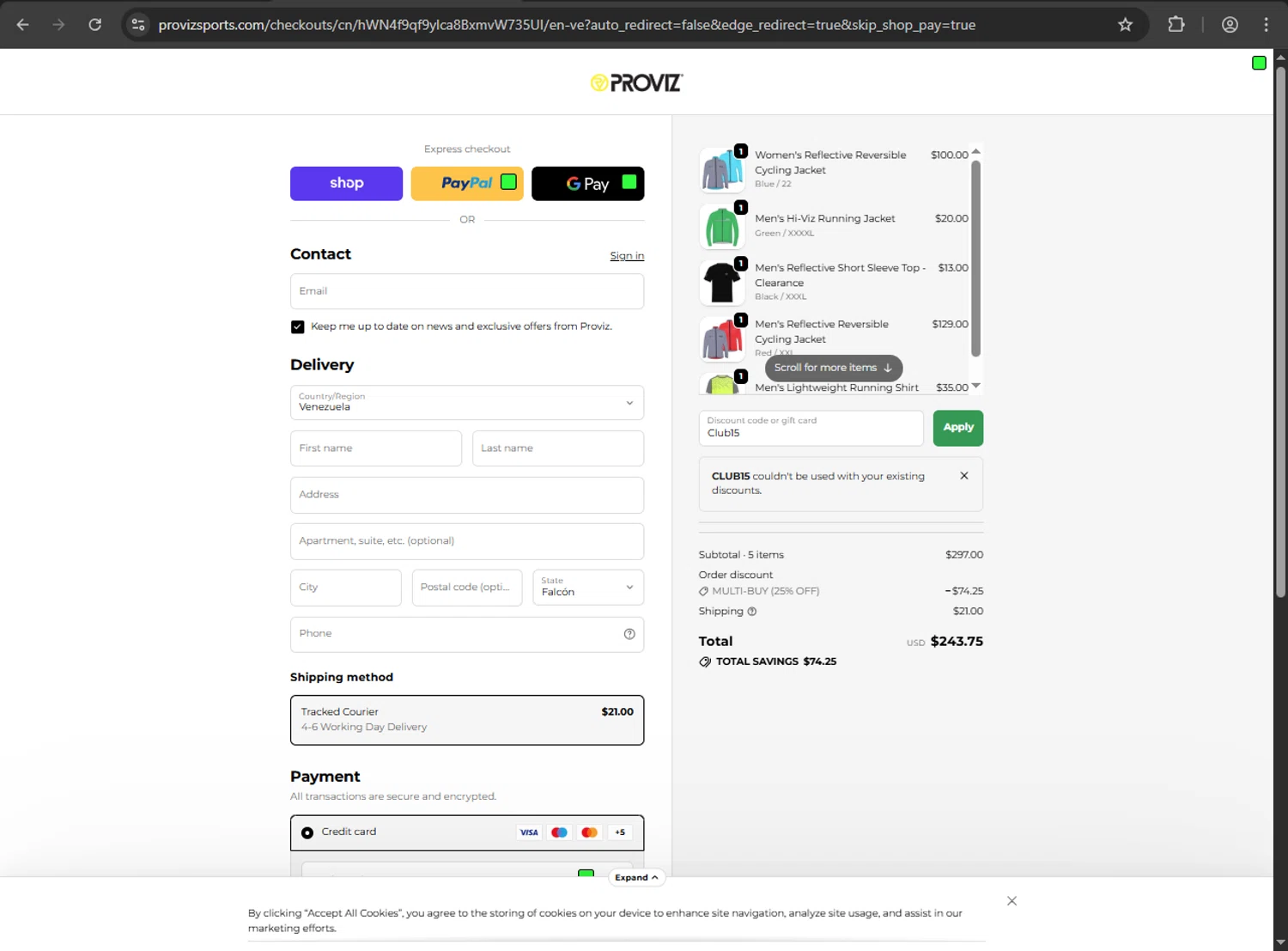Click the First name field
Image resolution: width=1288 pixels, height=951 pixels.
tap(376, 448)
